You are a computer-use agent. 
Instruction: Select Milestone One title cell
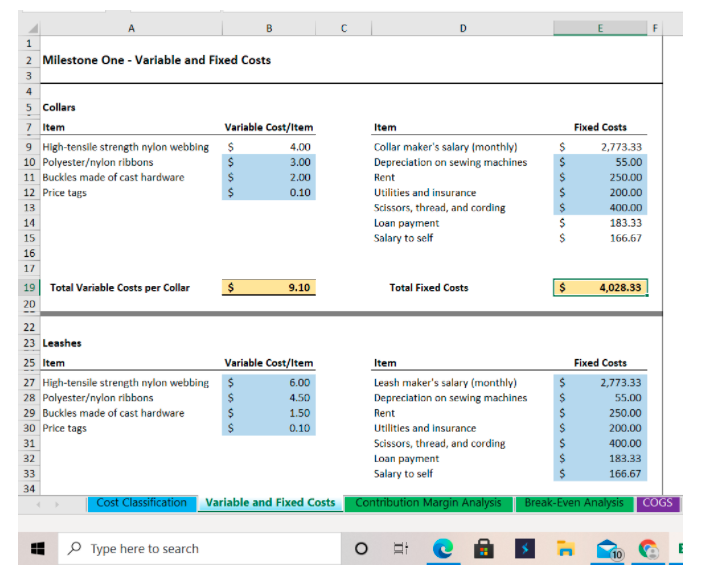(157, 60)
